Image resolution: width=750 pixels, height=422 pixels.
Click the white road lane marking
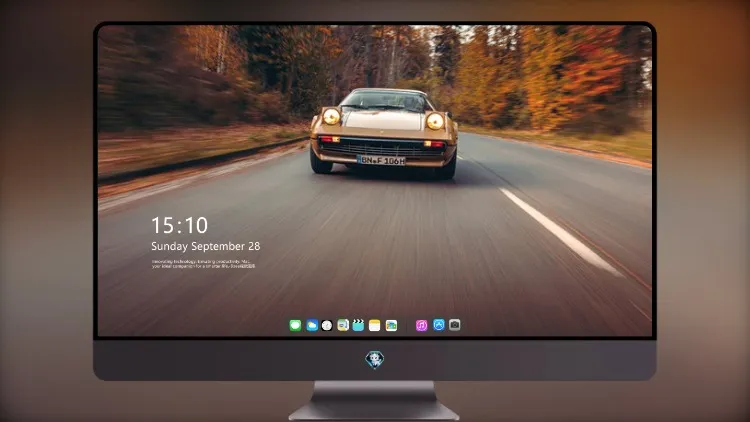click(561, 233)
